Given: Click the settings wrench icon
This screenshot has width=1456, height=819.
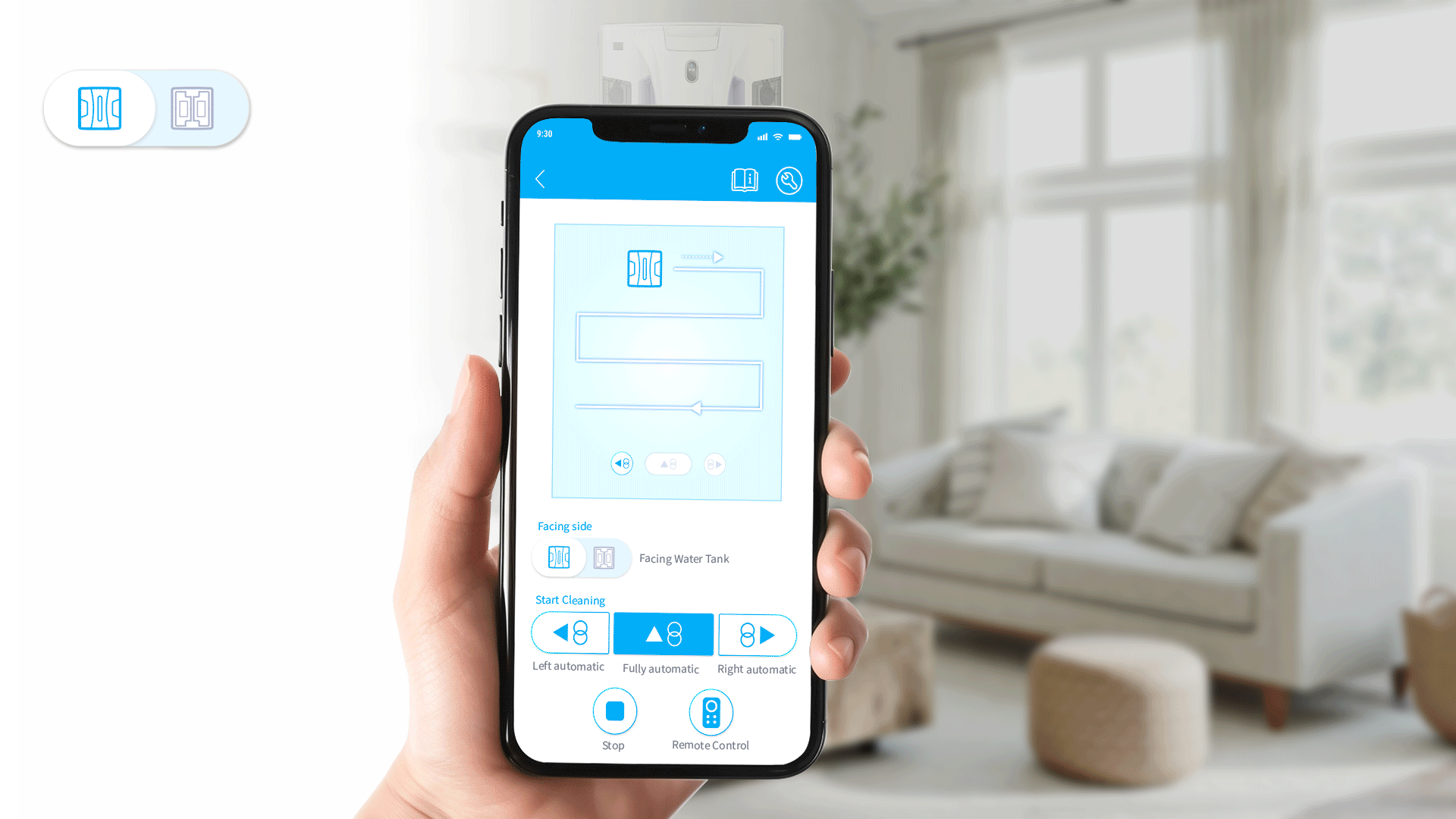Looking at the screenshot, I should [789, 180].
